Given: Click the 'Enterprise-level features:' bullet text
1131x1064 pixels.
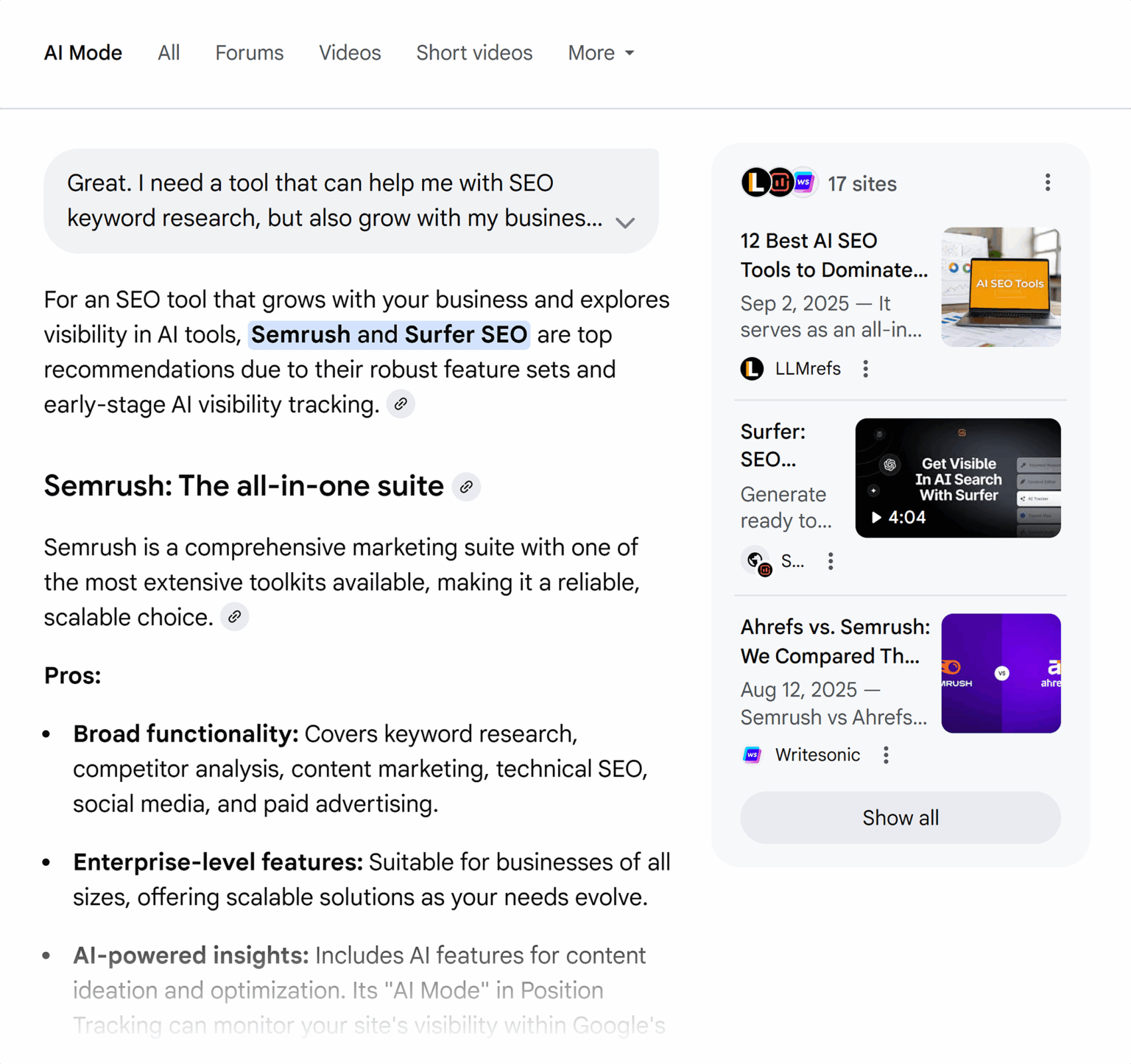Looking at the screenshot, I should [218, 862].
